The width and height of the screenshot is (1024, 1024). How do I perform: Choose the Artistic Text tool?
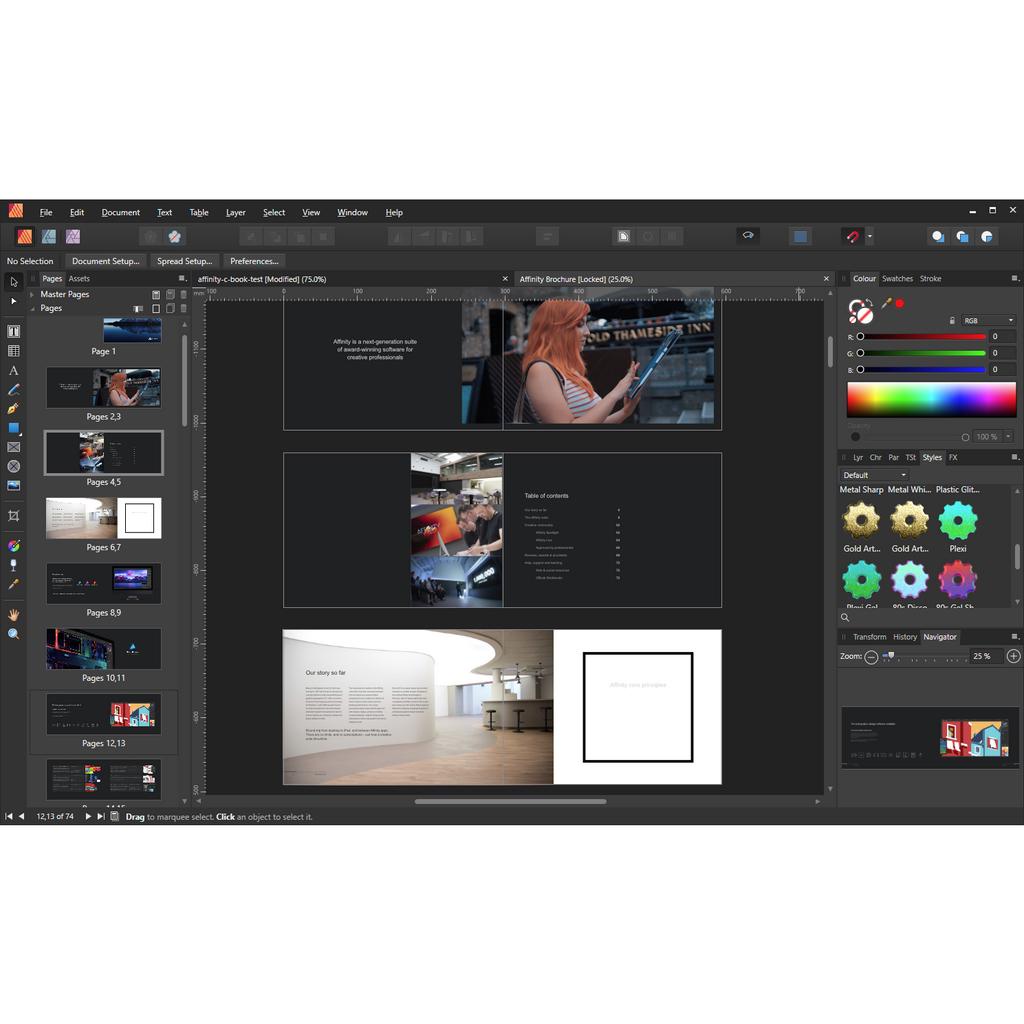(x=14, y=371)
